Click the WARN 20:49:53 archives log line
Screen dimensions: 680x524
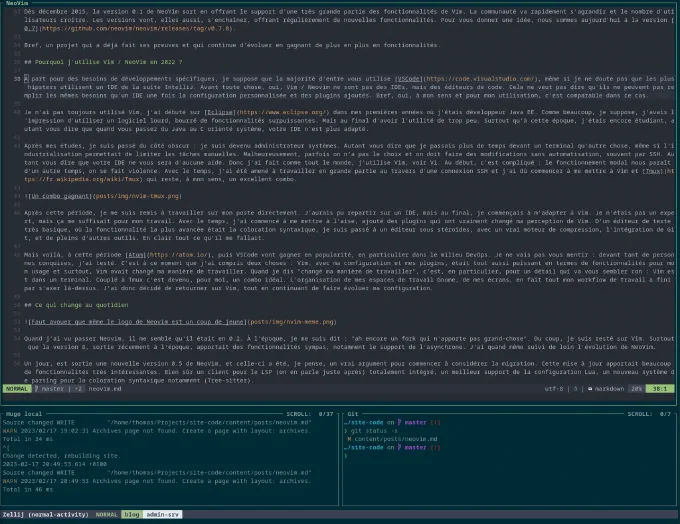point(157,481)
